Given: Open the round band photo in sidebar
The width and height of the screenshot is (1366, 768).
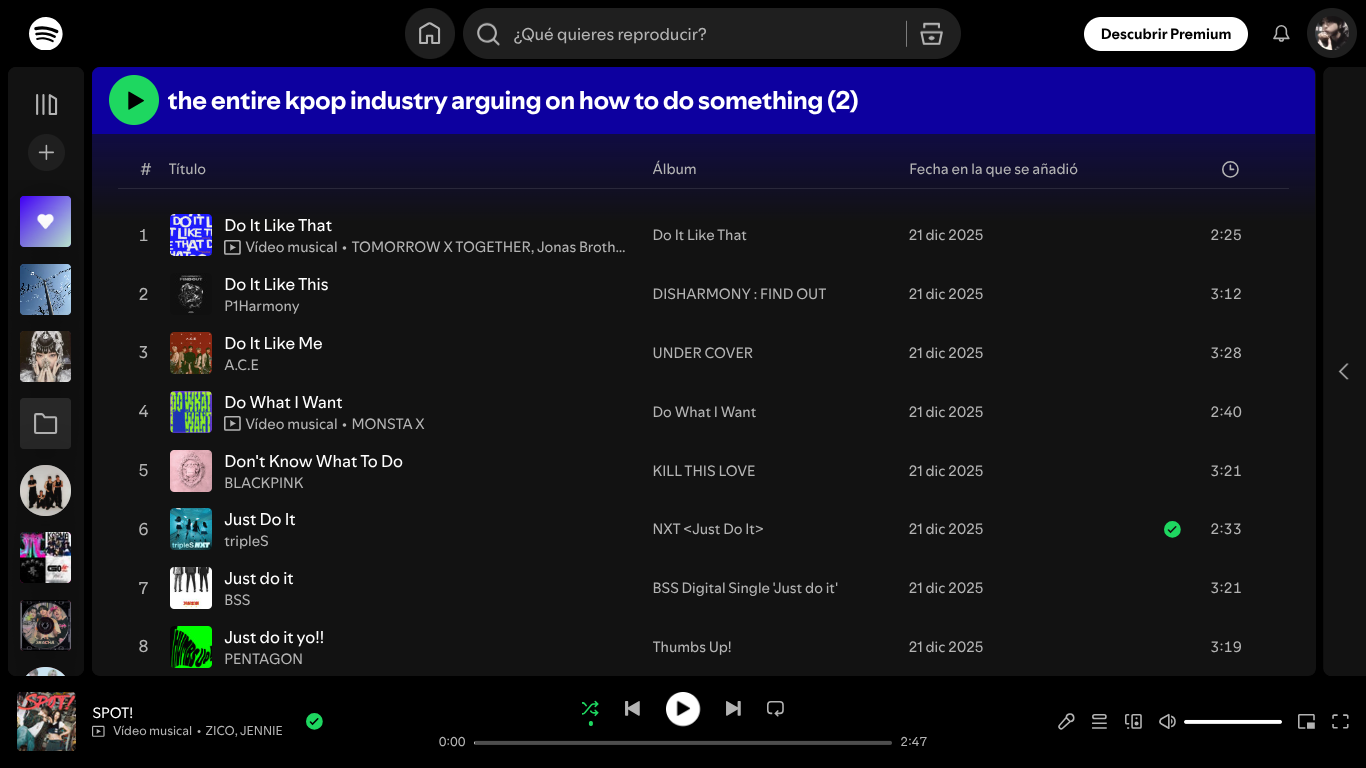Looking at the screenshot, I should coord(46,491).
